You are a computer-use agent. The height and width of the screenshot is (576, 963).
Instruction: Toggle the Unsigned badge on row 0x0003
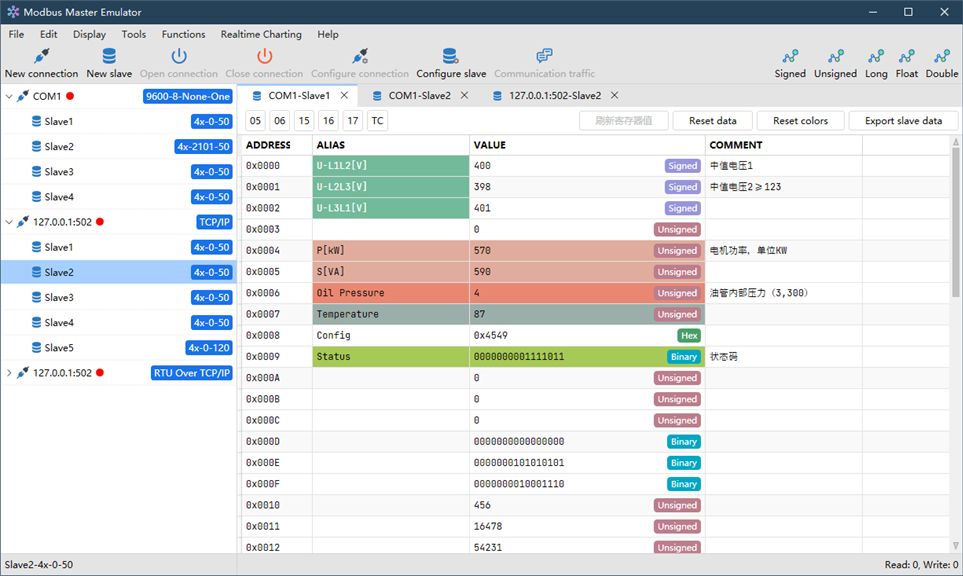[x=677, y=230]
